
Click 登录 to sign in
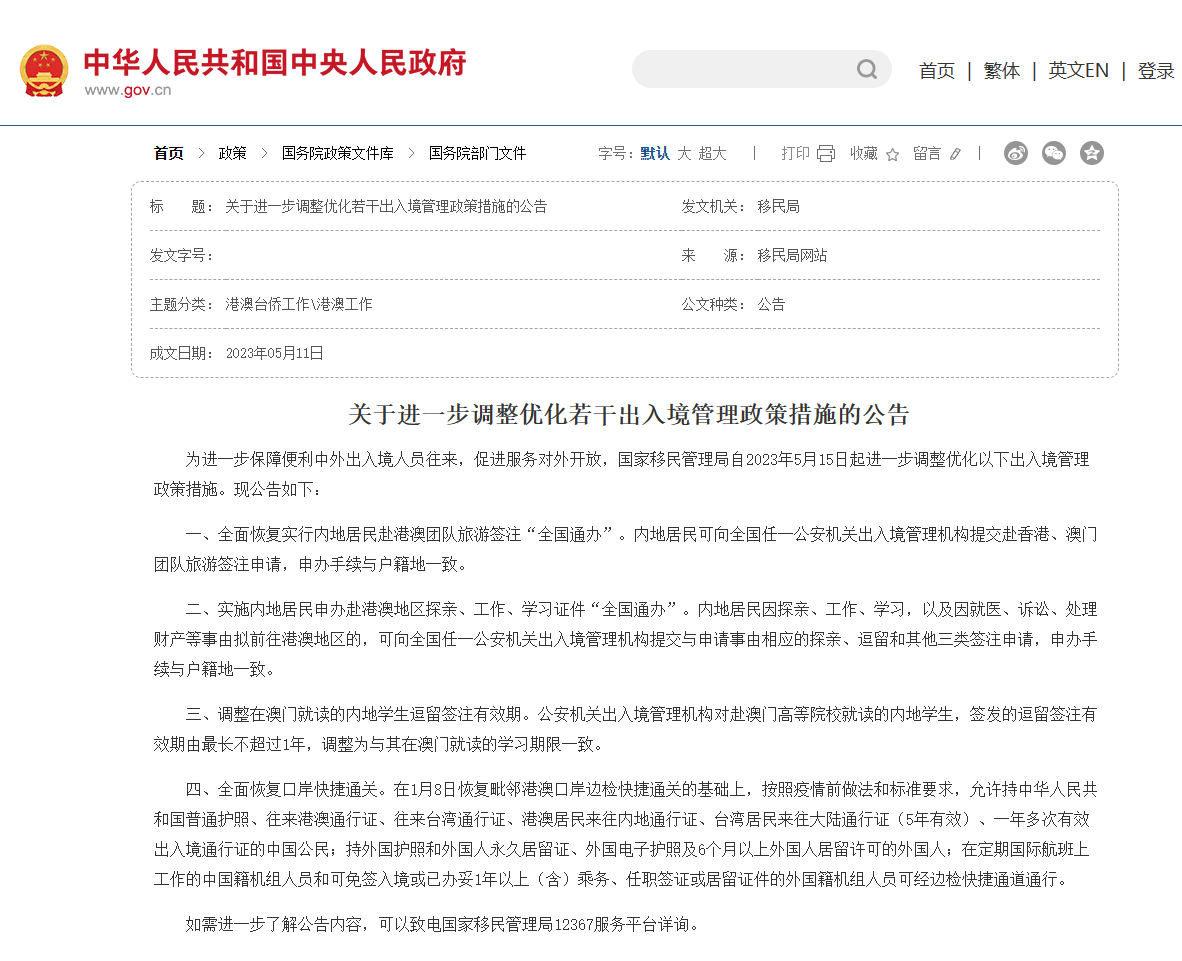1156,71
